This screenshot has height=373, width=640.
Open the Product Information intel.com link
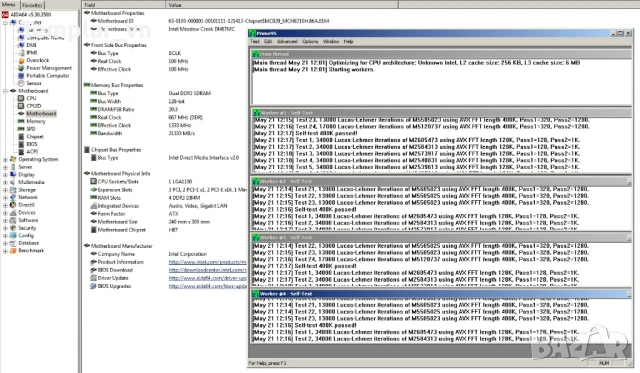[x=207, y=262]
